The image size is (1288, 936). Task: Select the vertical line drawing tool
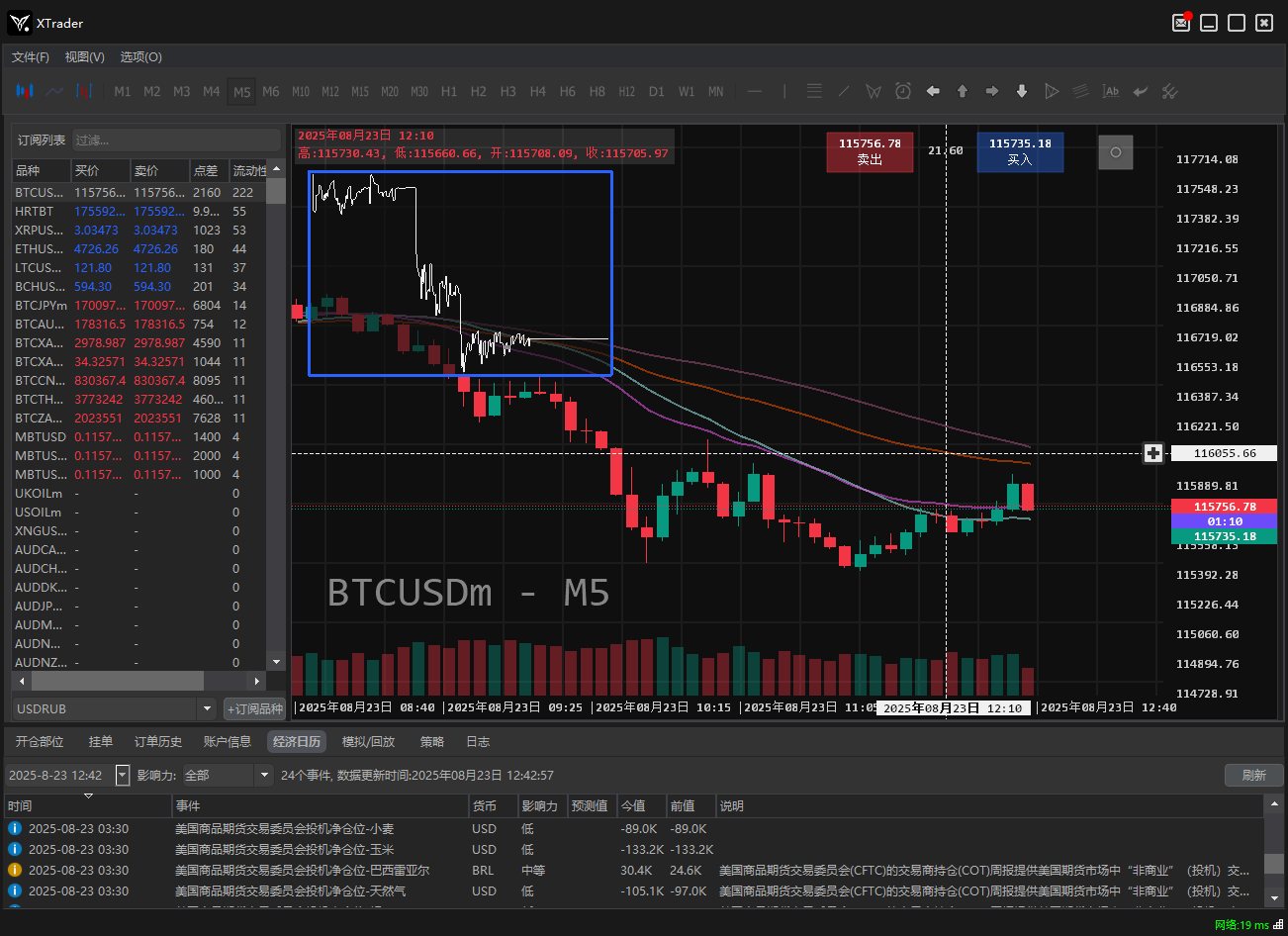pyautogui.click(x=784, y=91)
